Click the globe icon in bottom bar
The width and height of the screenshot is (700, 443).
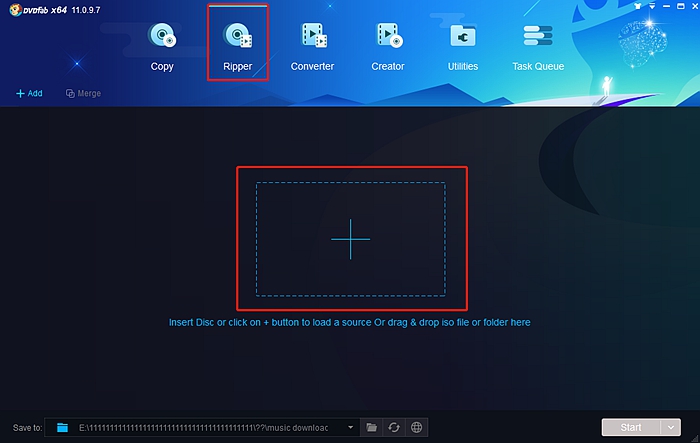point(416,428)
